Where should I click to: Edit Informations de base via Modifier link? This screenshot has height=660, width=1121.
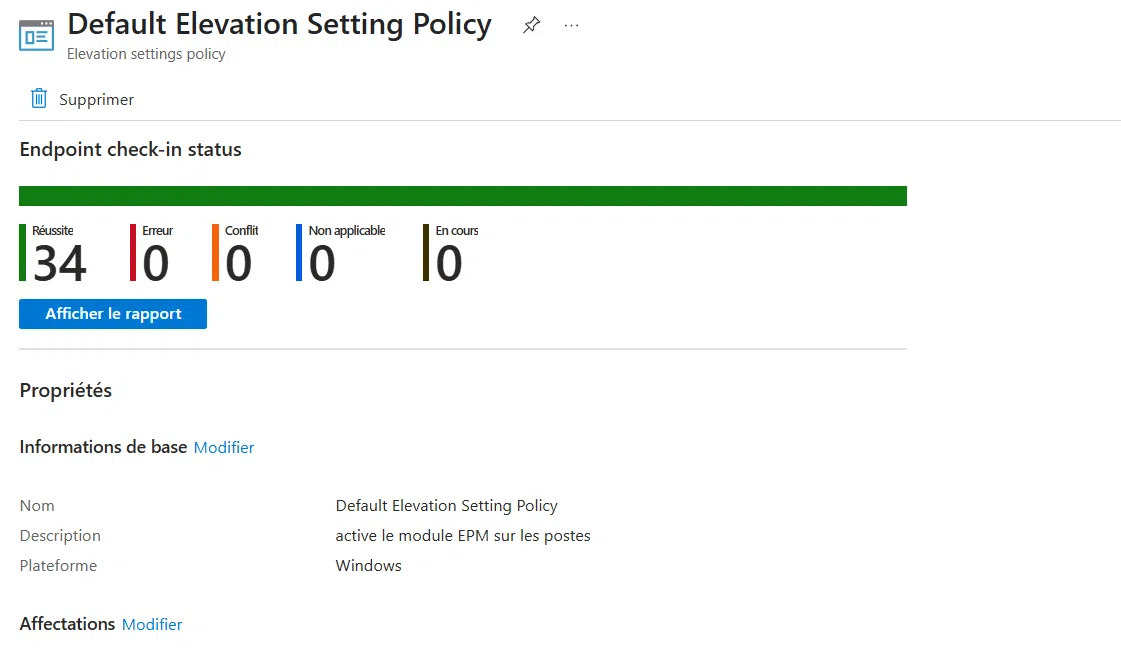coord(224,448)
